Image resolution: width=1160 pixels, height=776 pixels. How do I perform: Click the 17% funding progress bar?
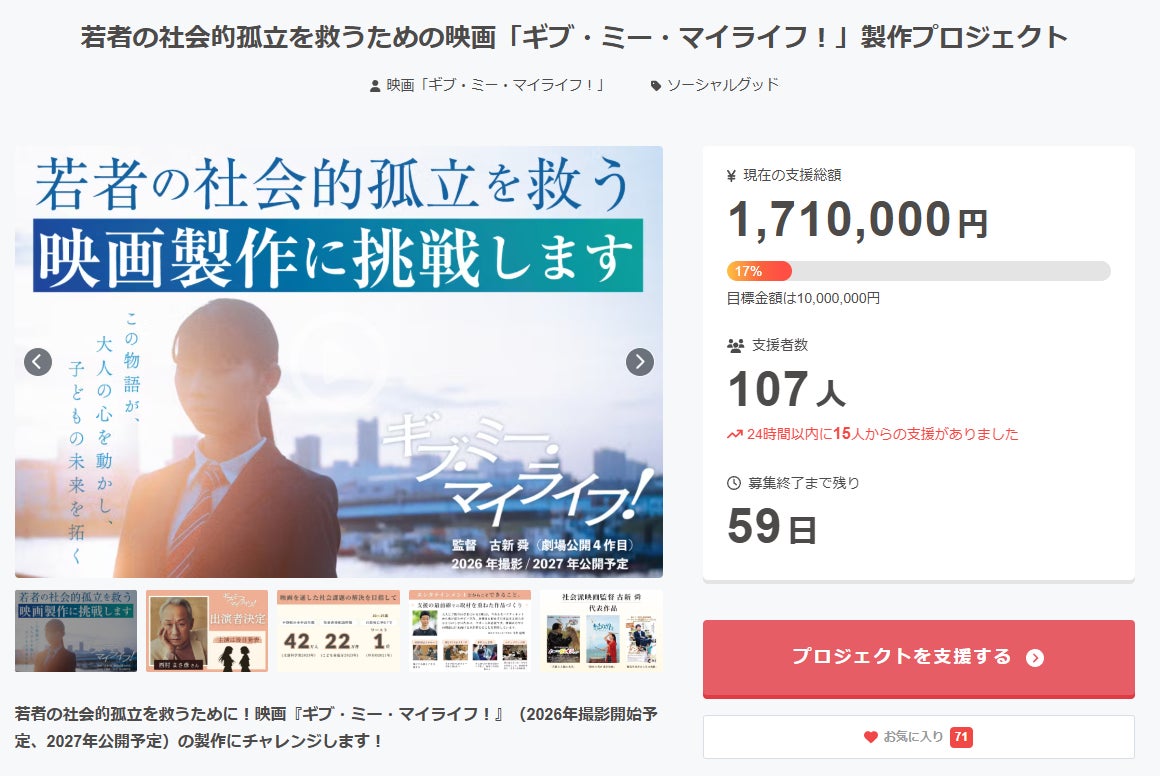[x=918, y=271]
